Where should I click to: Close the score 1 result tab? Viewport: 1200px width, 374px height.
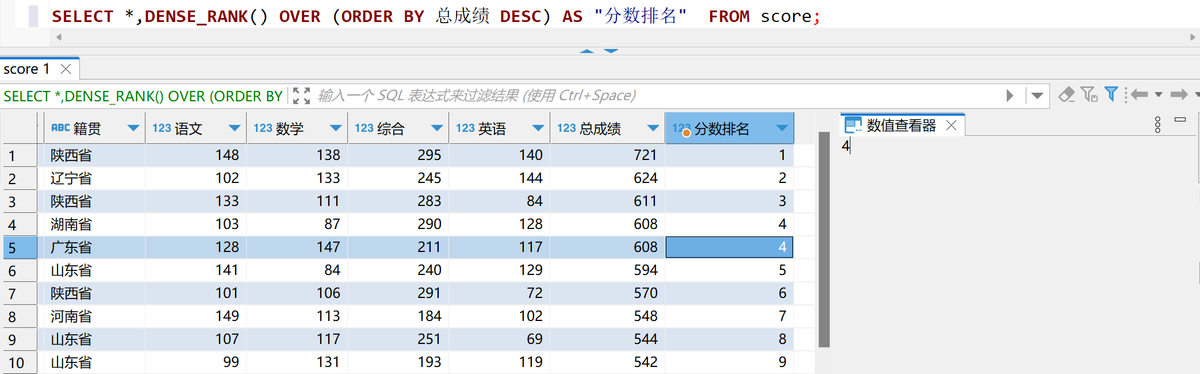point(65,70)
